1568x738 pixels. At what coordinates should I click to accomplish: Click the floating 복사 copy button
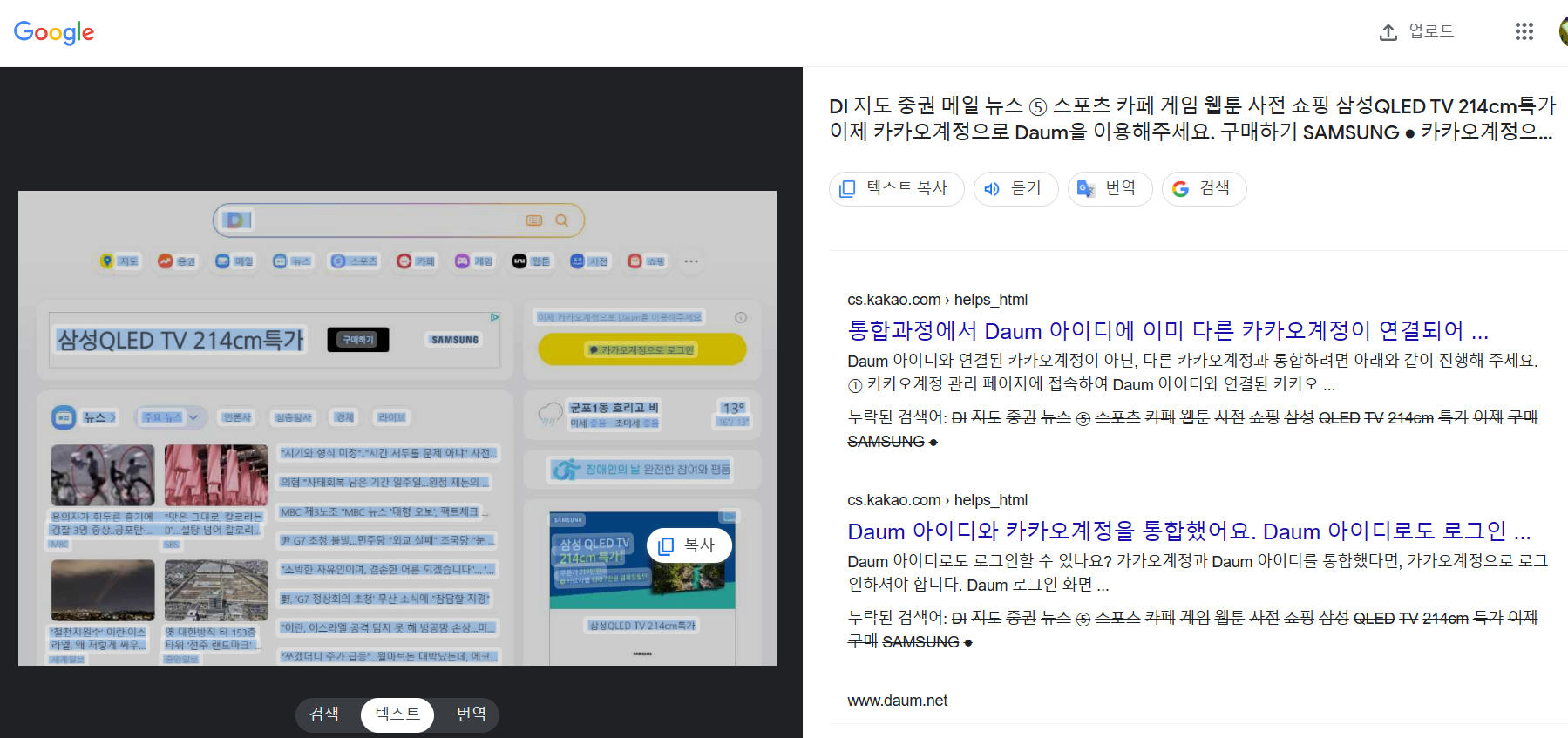coord(689,545)
